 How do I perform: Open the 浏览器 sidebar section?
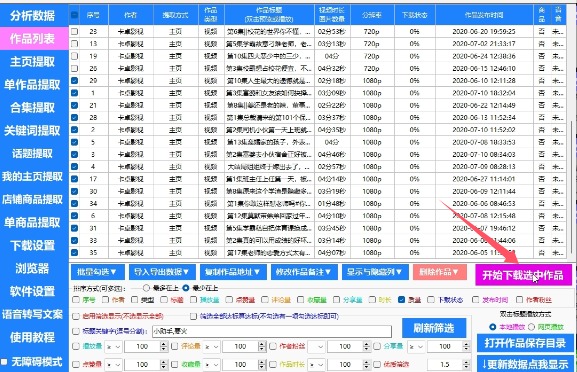(x=32, y=268)
